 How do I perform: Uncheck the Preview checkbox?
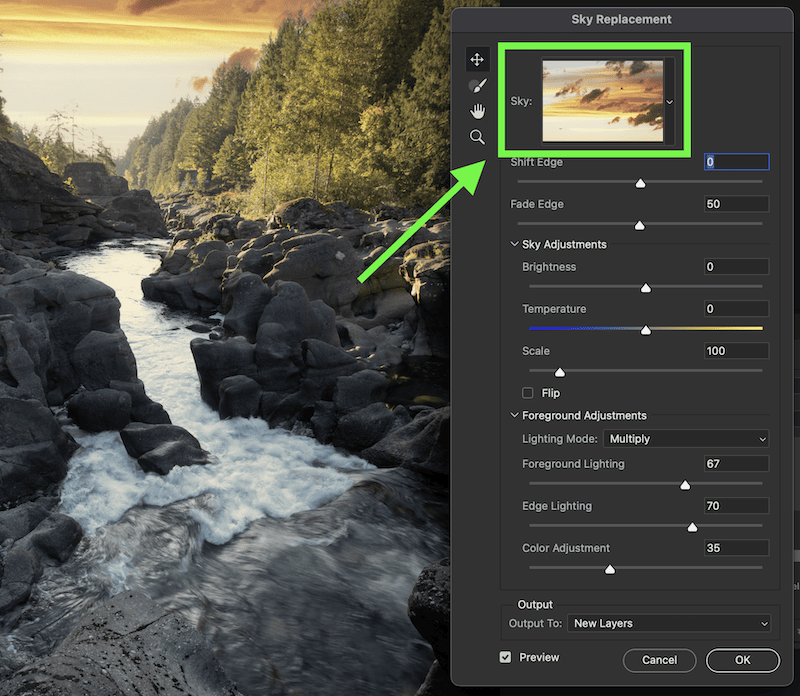pyautogui.click(x=505, y=658)
